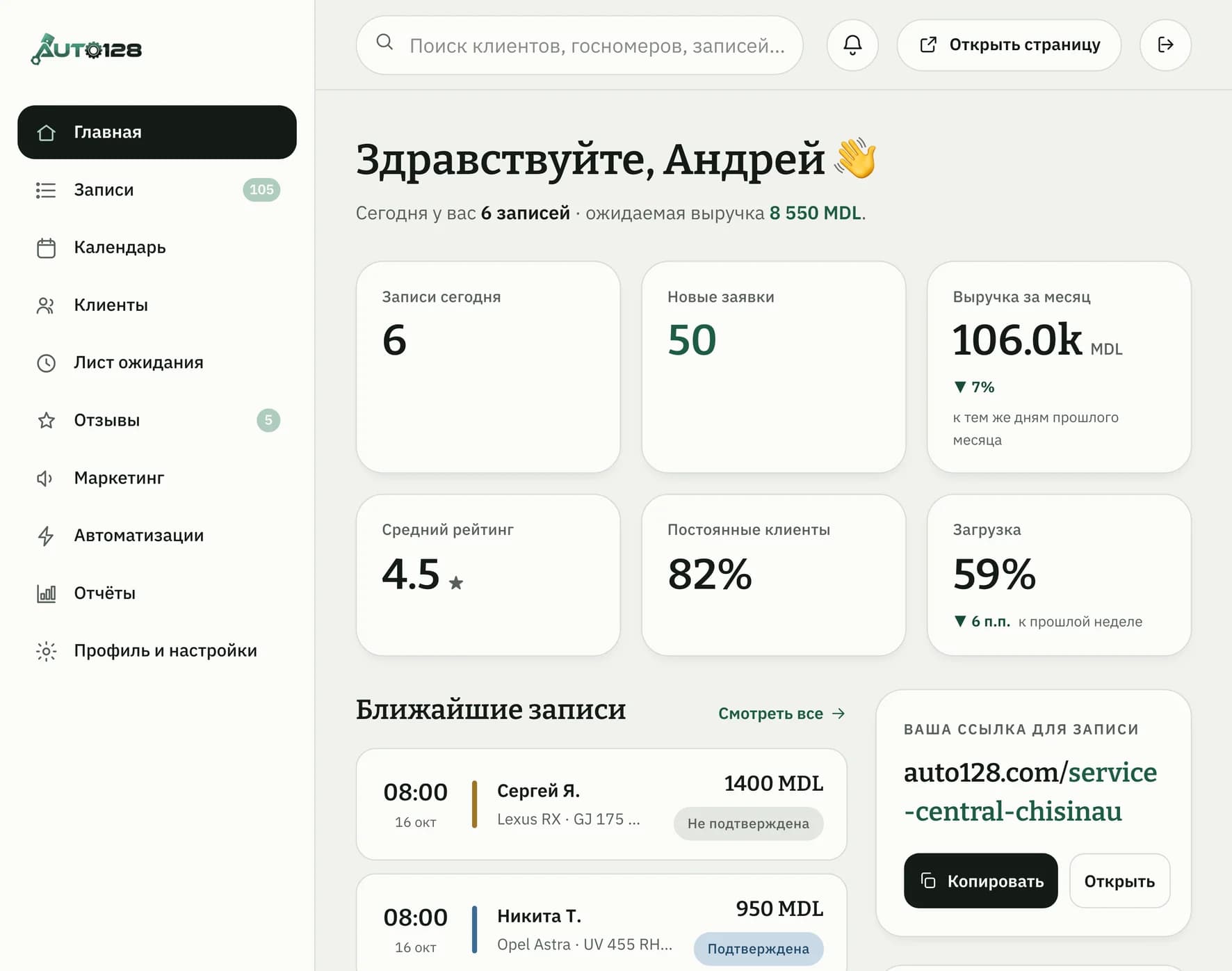Click the clock icon beside Лист ожидания
The image size is (1232, 971).
click(x=46, y=363)
